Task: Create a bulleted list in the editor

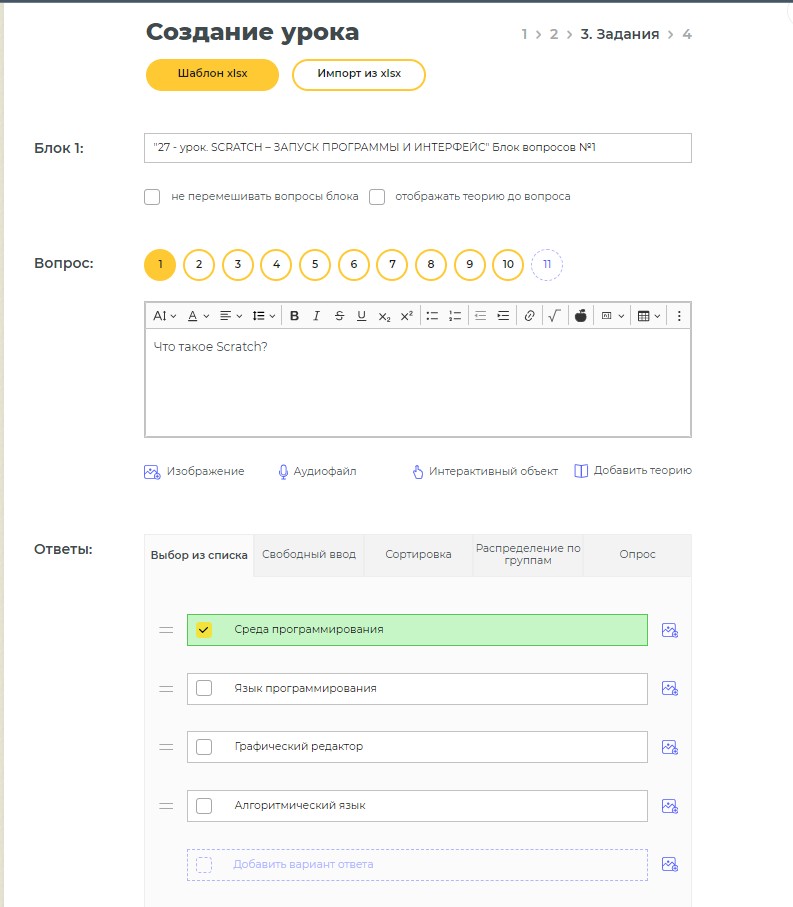Action: click(432, 316)
